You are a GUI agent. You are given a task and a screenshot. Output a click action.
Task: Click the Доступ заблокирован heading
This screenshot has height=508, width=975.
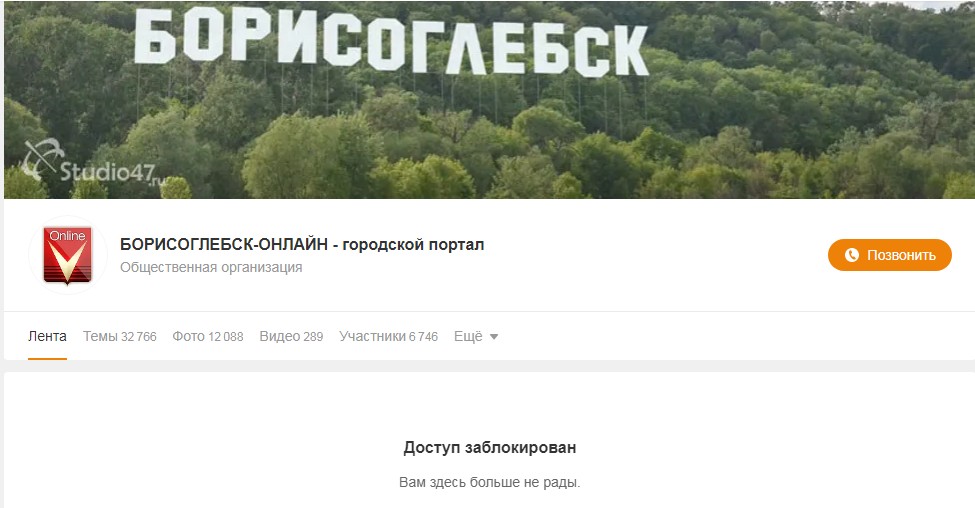click(490, 448)
